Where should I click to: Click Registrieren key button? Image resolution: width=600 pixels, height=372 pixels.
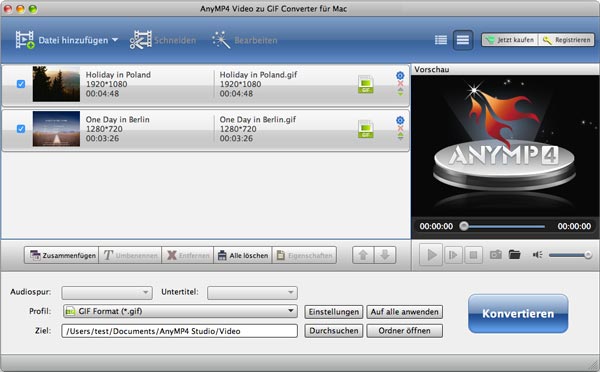point(567,40)
